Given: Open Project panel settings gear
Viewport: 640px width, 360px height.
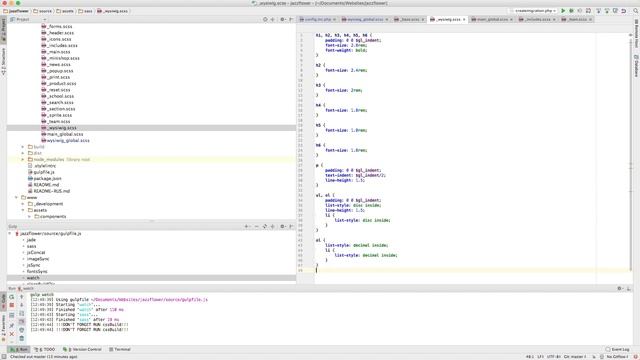Looking at the screenshot, I should click(282, 19).
